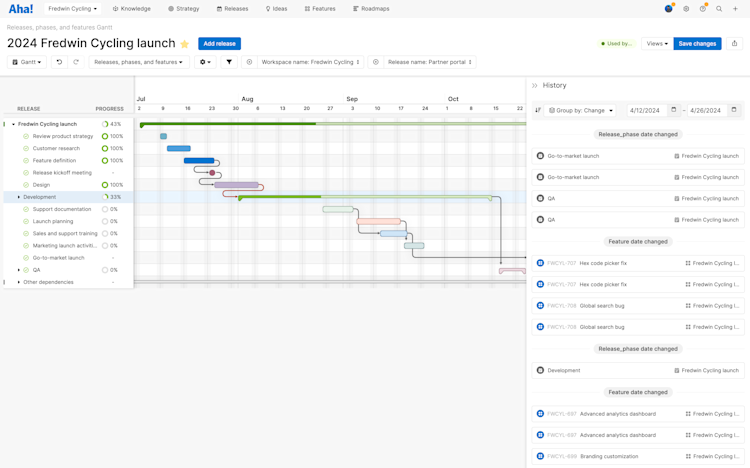Open the Group by: Change dropdown
This screenshot has width=750, height=468.
[580, 111]
